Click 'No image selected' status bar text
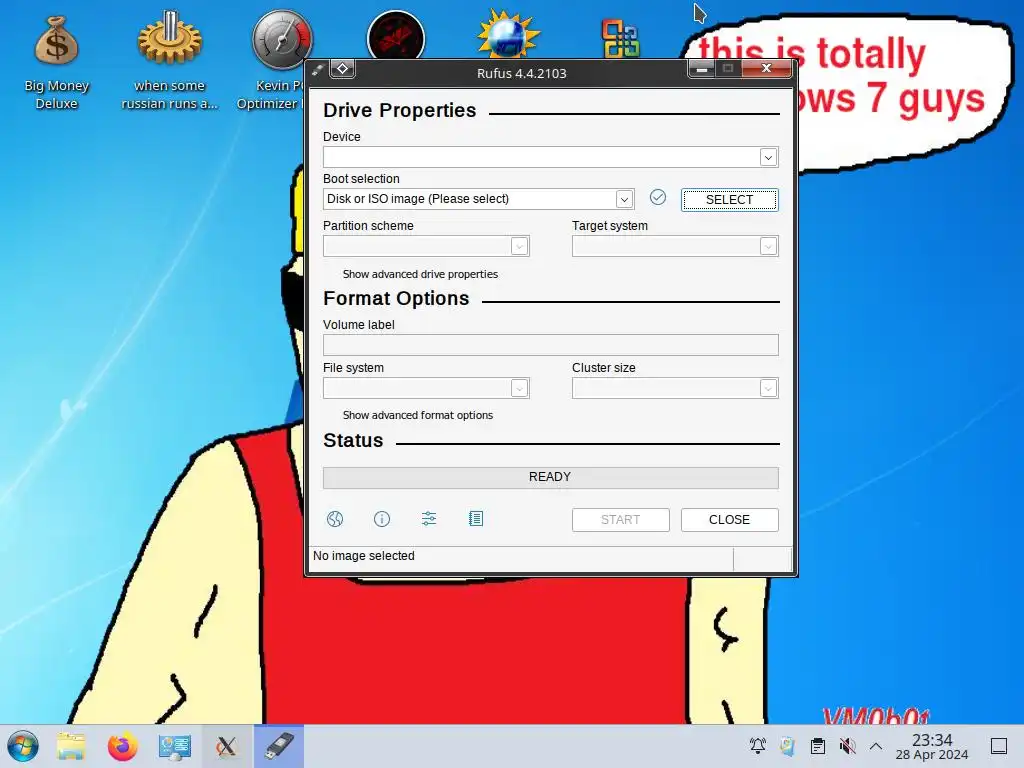The image size is (1024, 768). pos(364,556)
